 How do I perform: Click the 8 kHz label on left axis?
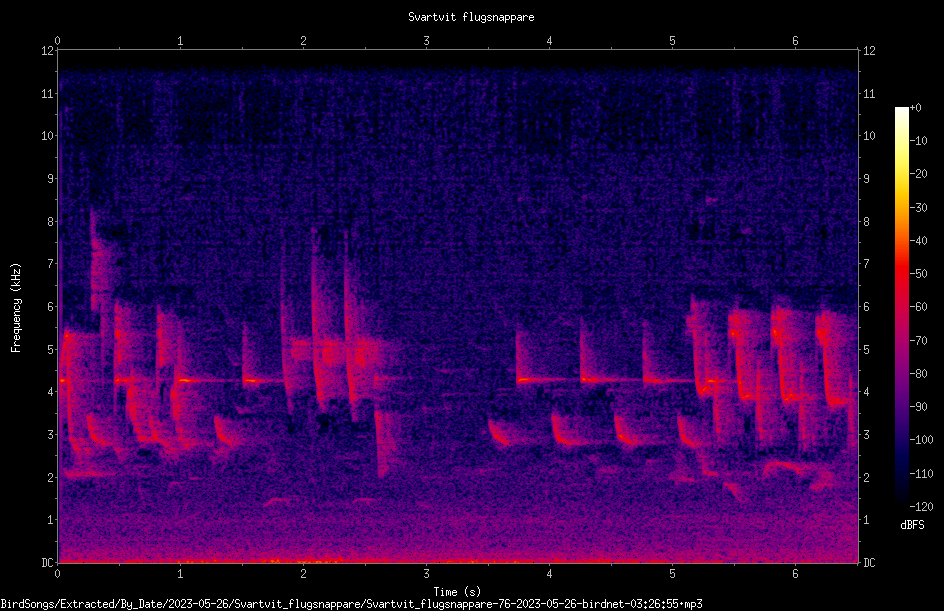(51, 222)
